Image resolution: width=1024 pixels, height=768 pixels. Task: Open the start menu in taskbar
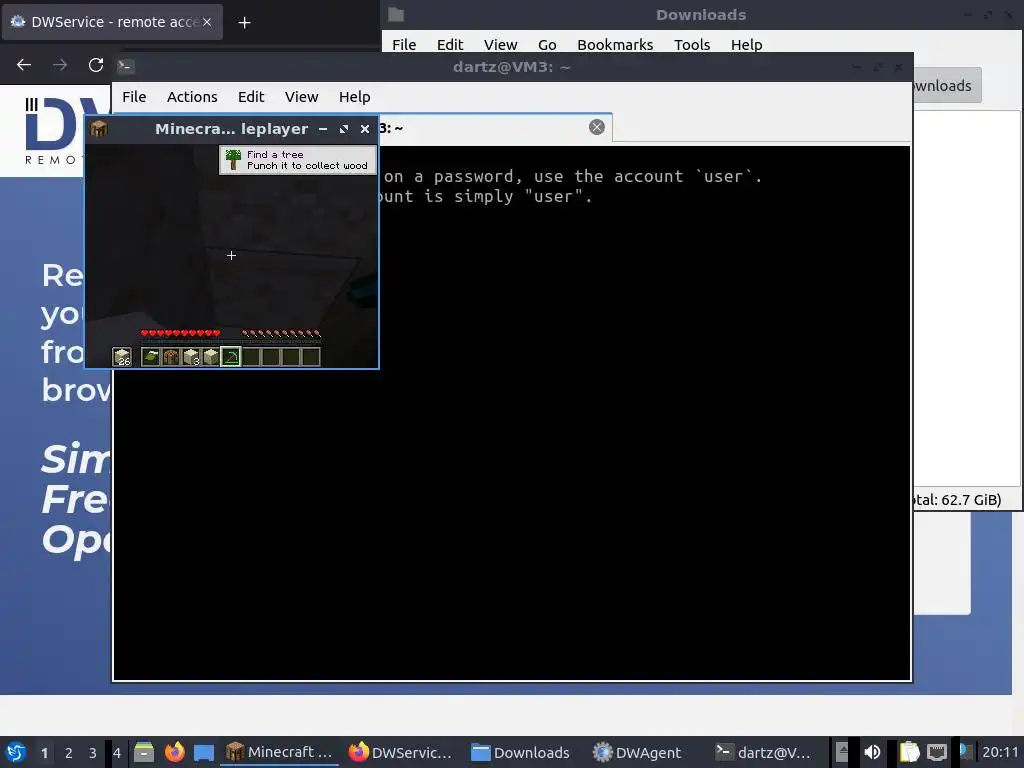(16, 752)
